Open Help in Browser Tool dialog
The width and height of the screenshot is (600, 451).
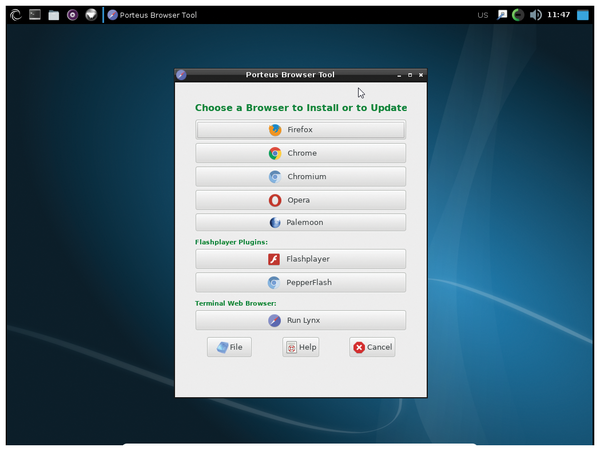pyautogui.click(x=301, y=347)
